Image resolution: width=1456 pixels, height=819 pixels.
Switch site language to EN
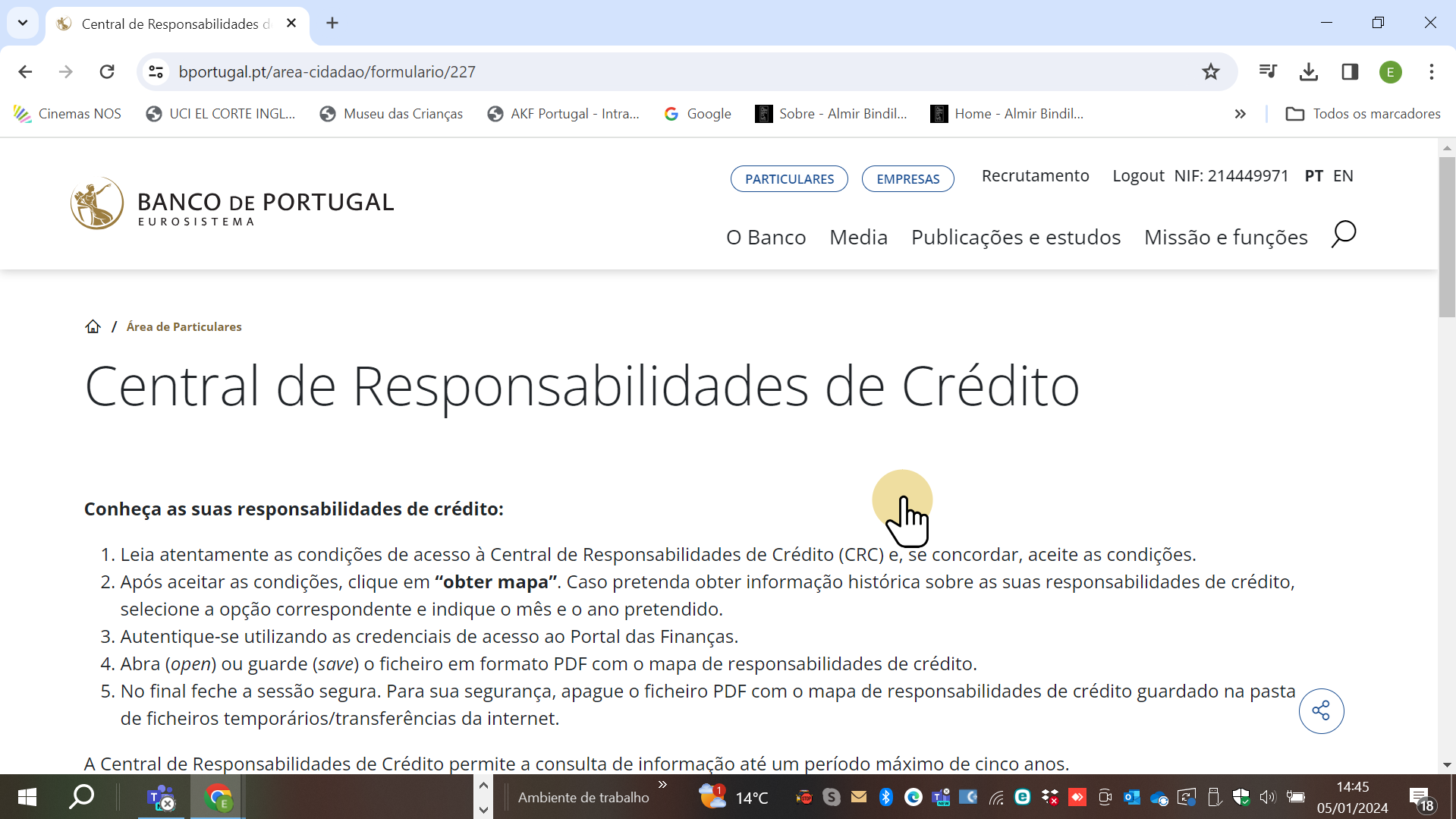point(1343,176)
